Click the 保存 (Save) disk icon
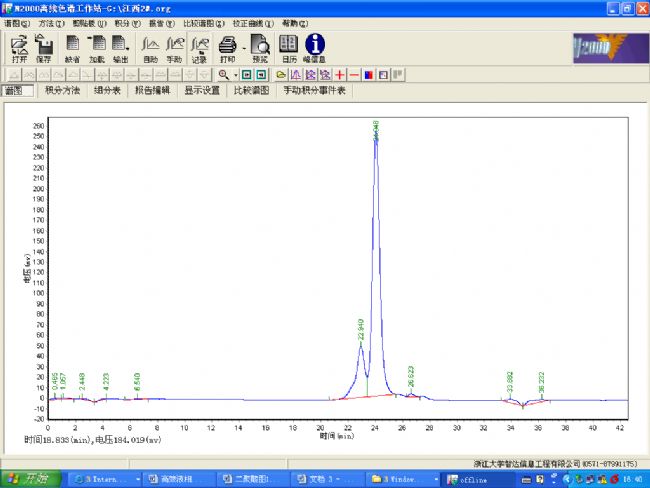The height and width of the screenshot is (488, 650). 44,47
